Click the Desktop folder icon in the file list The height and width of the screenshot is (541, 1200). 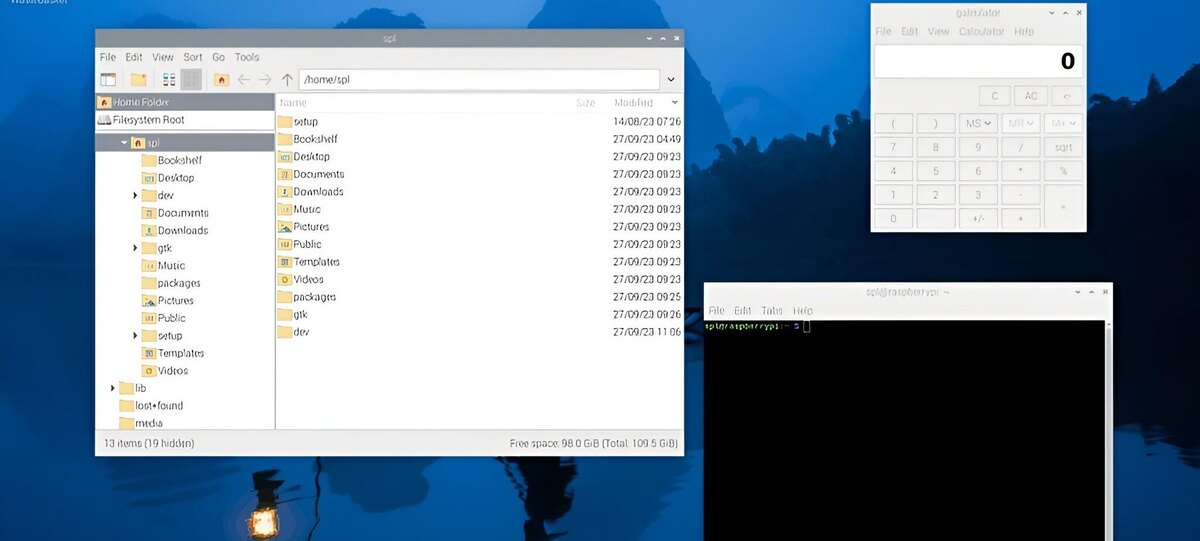pyautogui.click(x=284, y=157)
